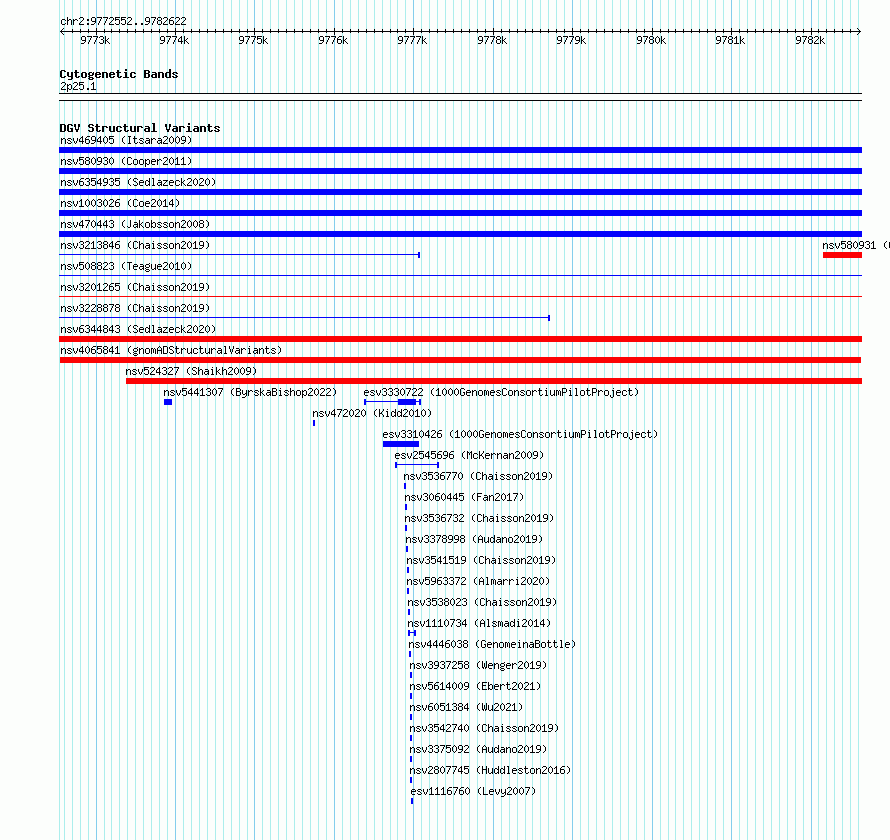Click nsv3378998 (Audano2019) label
890x840 pixels.
[474, 539]
